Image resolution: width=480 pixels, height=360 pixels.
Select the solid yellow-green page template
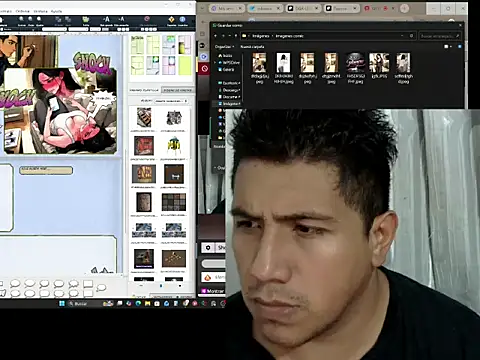pos(185,65)
